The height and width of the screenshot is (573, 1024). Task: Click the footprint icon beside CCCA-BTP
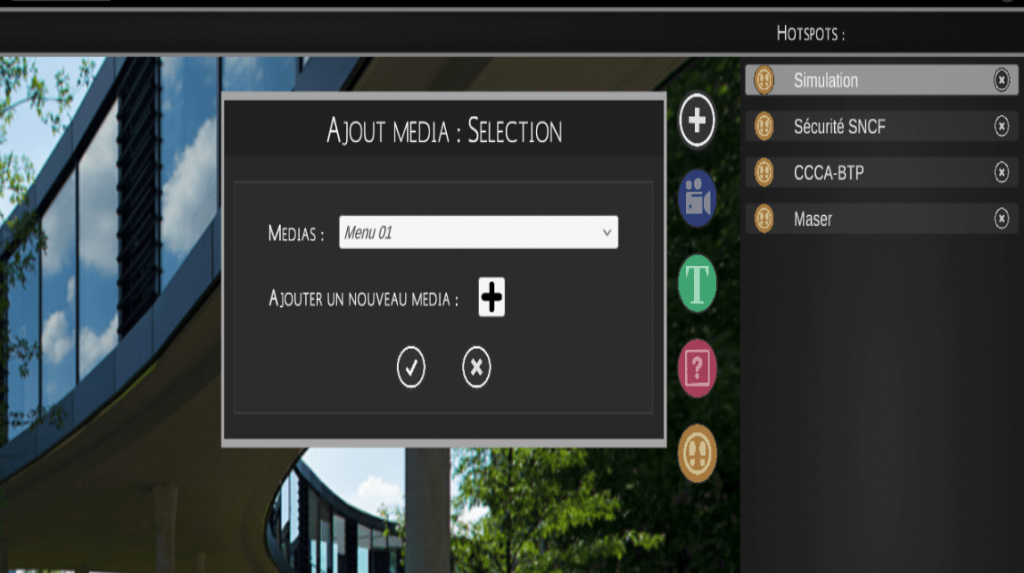(763, 172)
